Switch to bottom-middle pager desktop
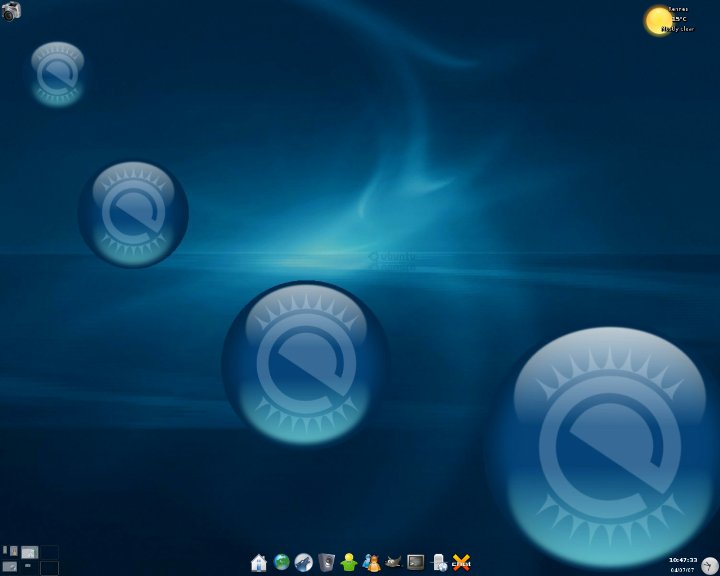The height and width of the screenshot is (576, 720). (x=30, y=567)
